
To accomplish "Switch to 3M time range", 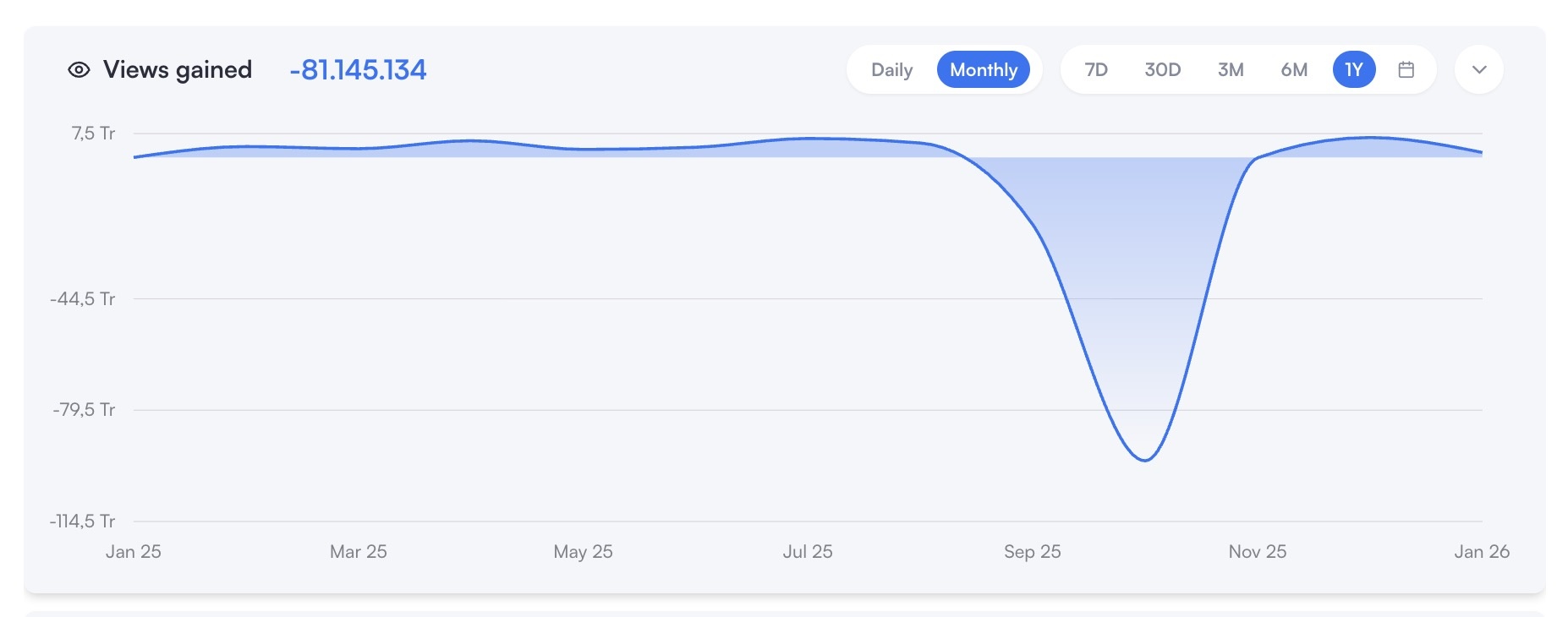I will click(x=1231, y=70).
